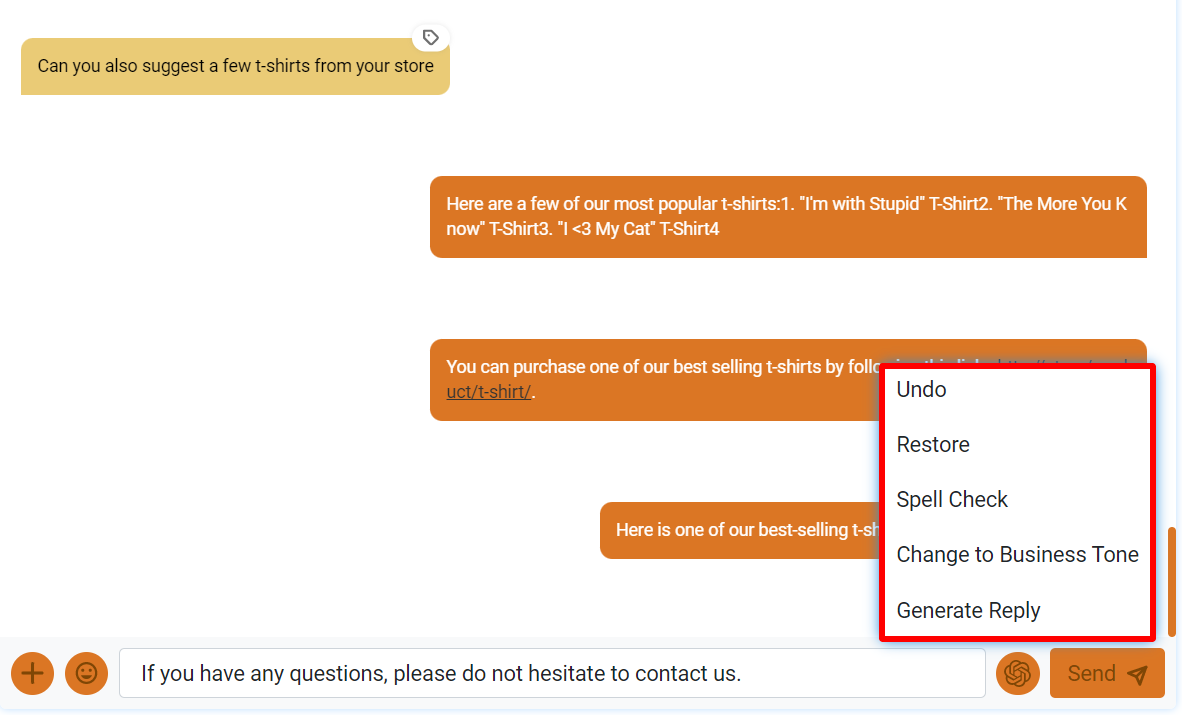The width and height of the screenshot is (1182, 715).
Task: Click the highlighted AI suggestions panel
Action: pos(1017,500)
